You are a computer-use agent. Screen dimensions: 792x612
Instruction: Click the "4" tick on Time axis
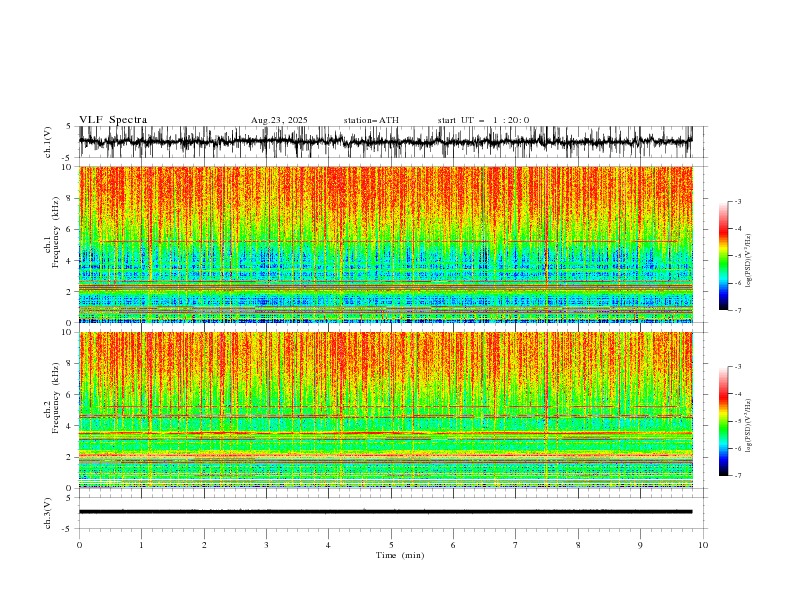pyautogui.click(x=328, y=545)
